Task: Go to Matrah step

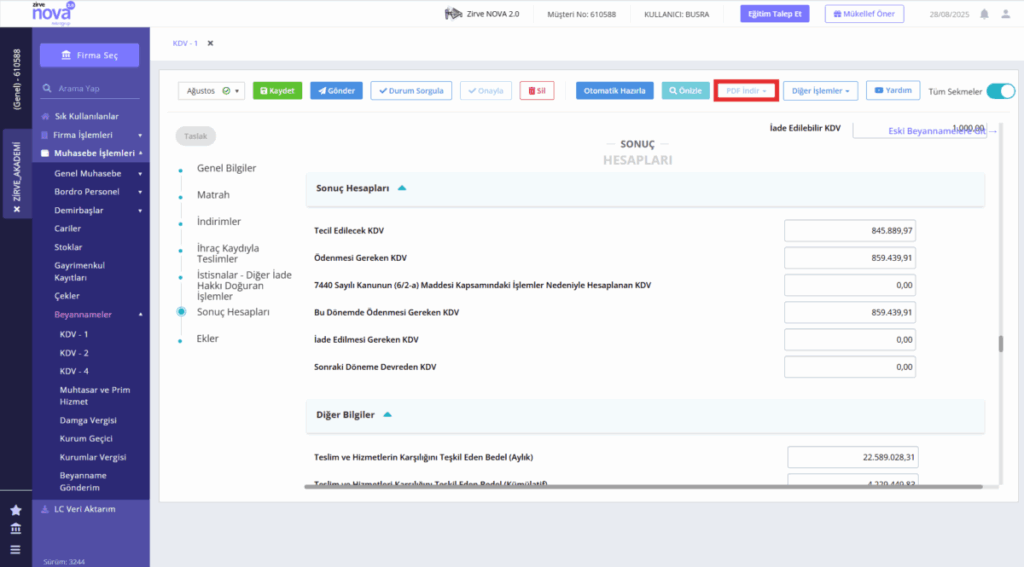Action: pyautogui.click(x=213, y=195)
